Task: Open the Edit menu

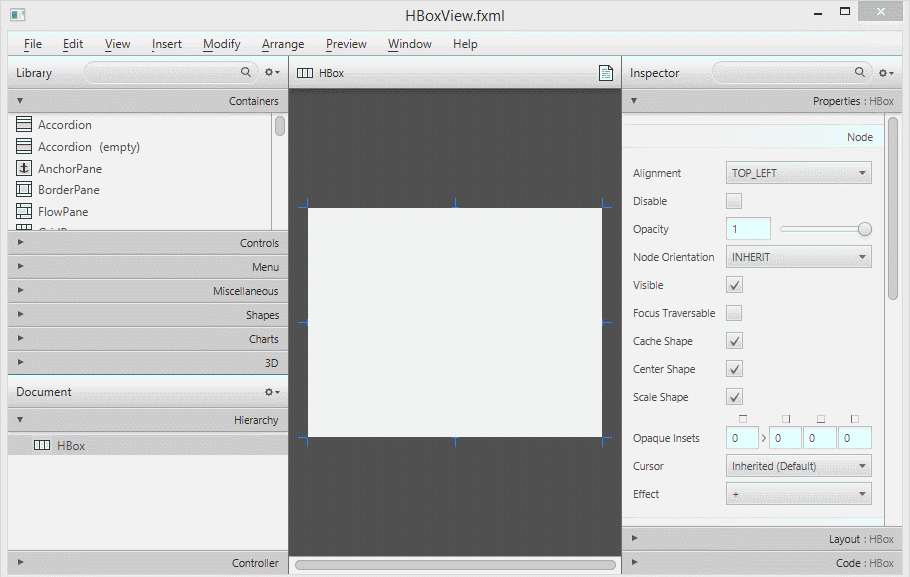Action: (73, 44)
